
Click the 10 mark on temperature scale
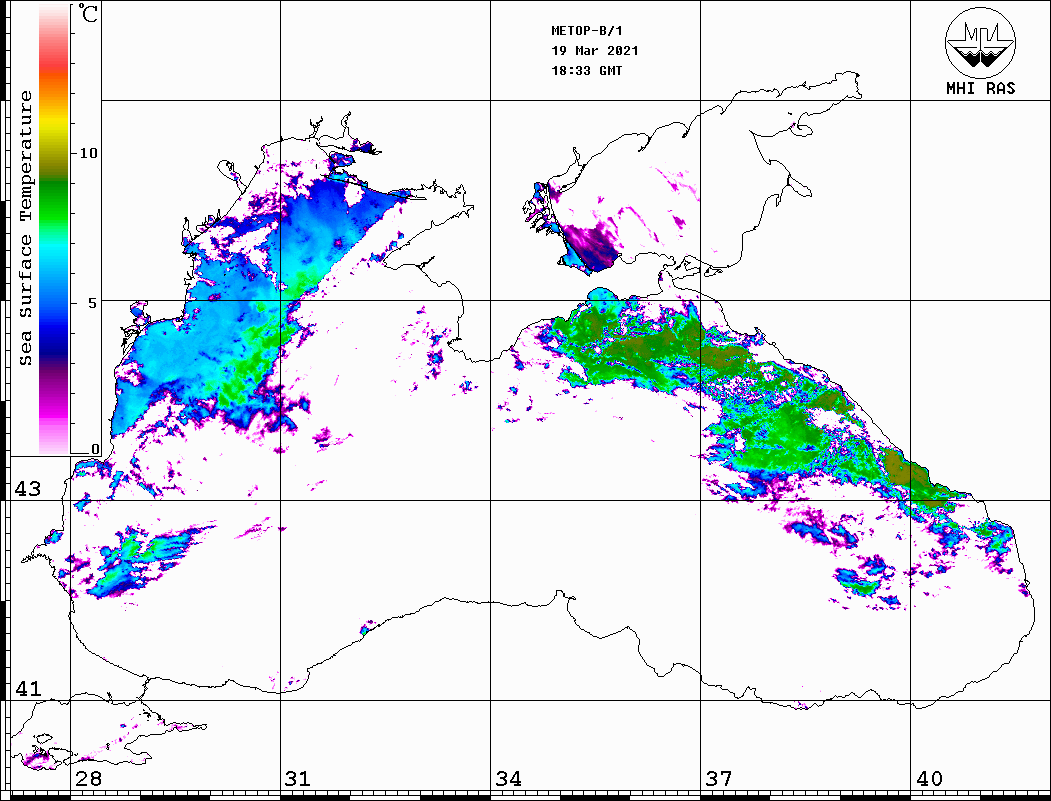[x=88, y=153]
